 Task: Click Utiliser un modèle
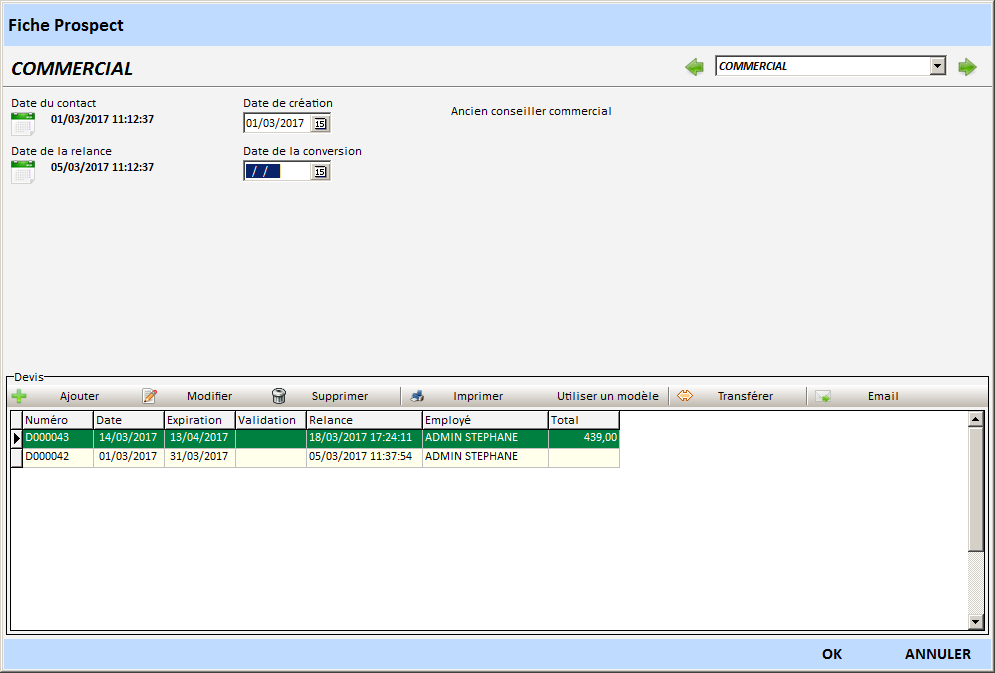tap(607, 396)
